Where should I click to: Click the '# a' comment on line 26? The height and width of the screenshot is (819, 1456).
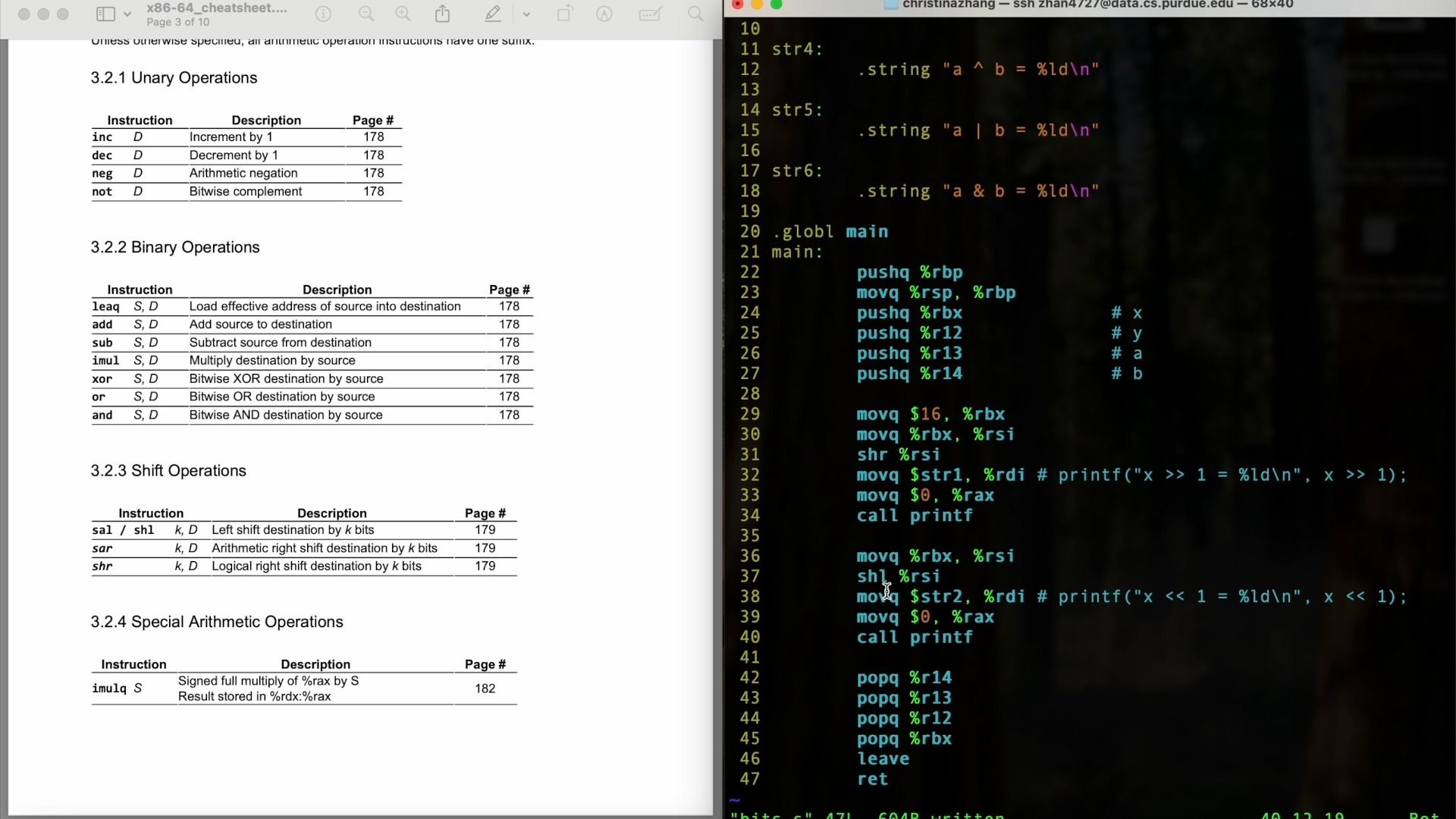pos(1127,353)
